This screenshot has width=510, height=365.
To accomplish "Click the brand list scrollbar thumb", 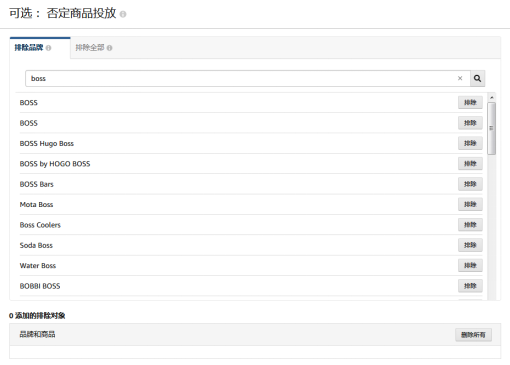I will pos(491,128).
